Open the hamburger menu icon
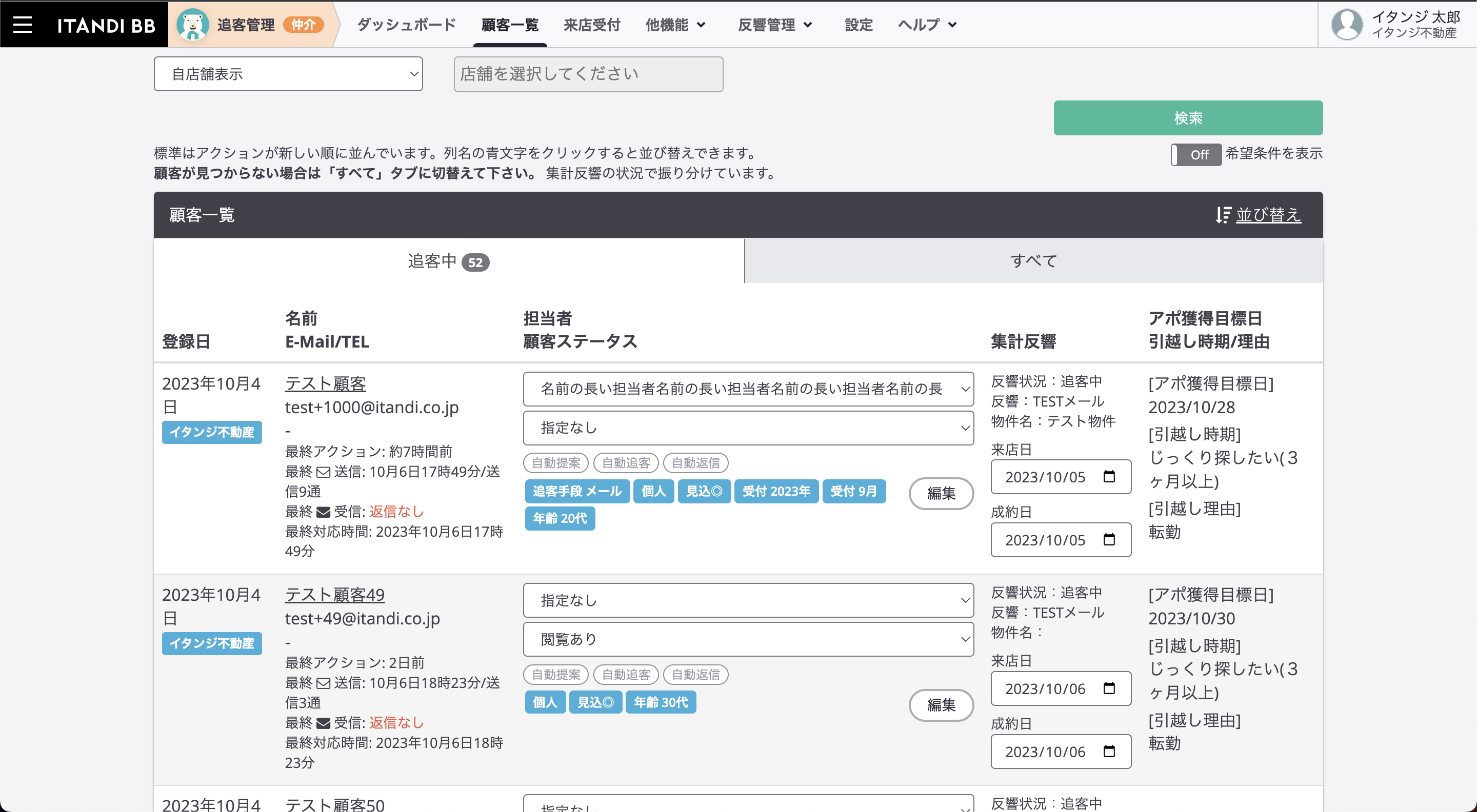 coord(23,25)
